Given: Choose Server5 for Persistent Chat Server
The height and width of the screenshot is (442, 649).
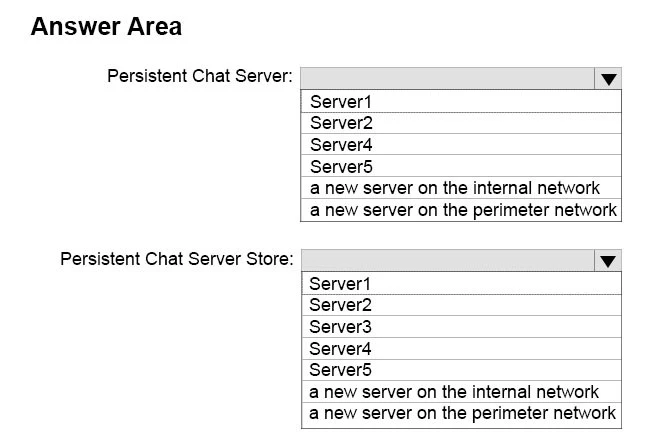Looking at the screenshot, I should click(460, 167).
